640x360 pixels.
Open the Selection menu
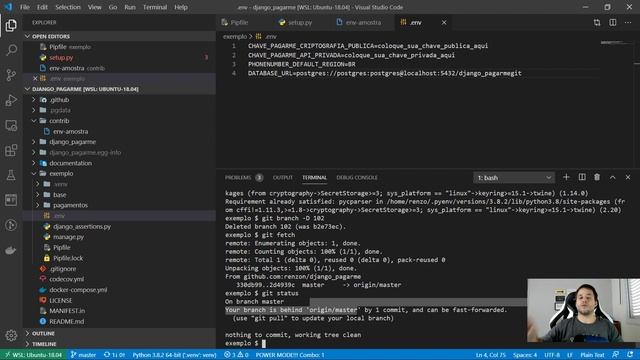coord(68,7)
